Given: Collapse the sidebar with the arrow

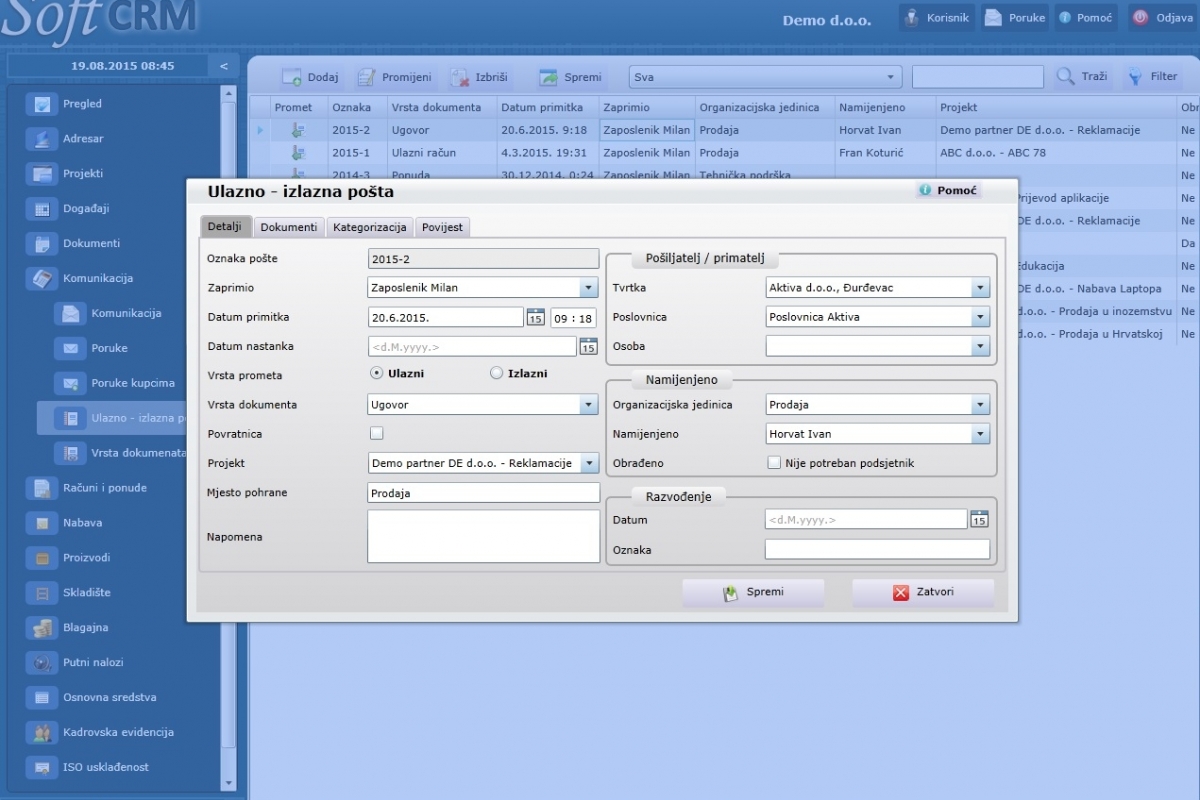Looking at the screenshot, I should (224, 66).
